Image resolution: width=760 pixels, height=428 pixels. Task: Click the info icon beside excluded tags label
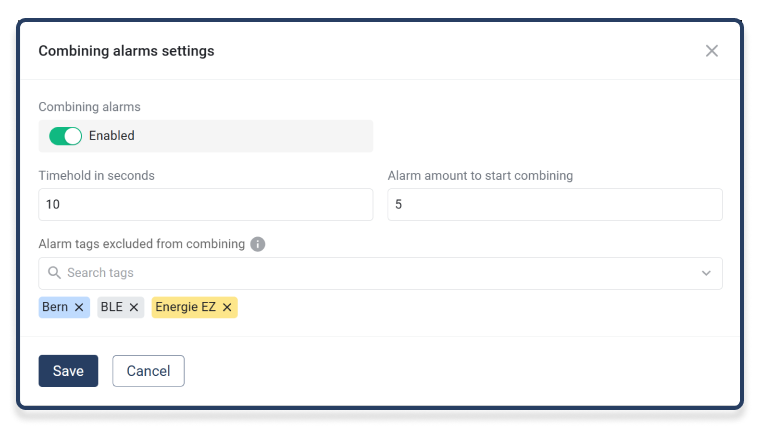pyautogui.click(x=258, y=244)
